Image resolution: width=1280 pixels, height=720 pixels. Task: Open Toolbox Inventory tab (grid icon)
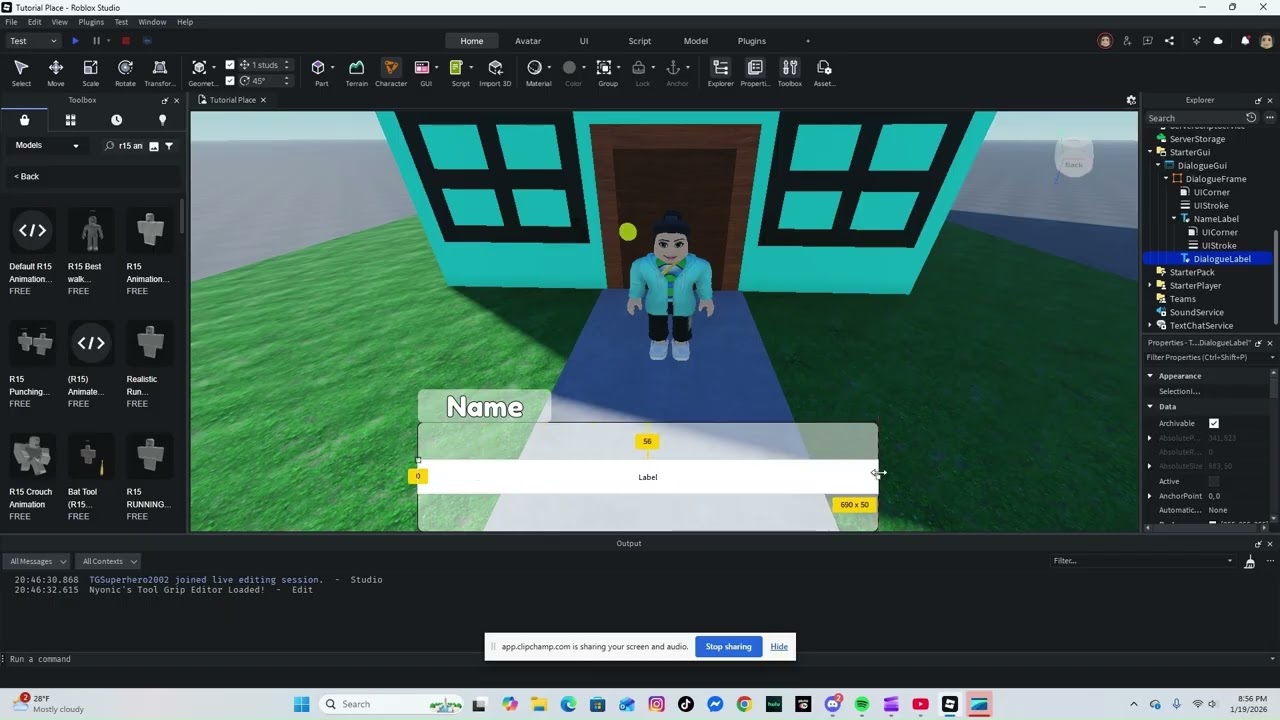click(x=70, y=120)
